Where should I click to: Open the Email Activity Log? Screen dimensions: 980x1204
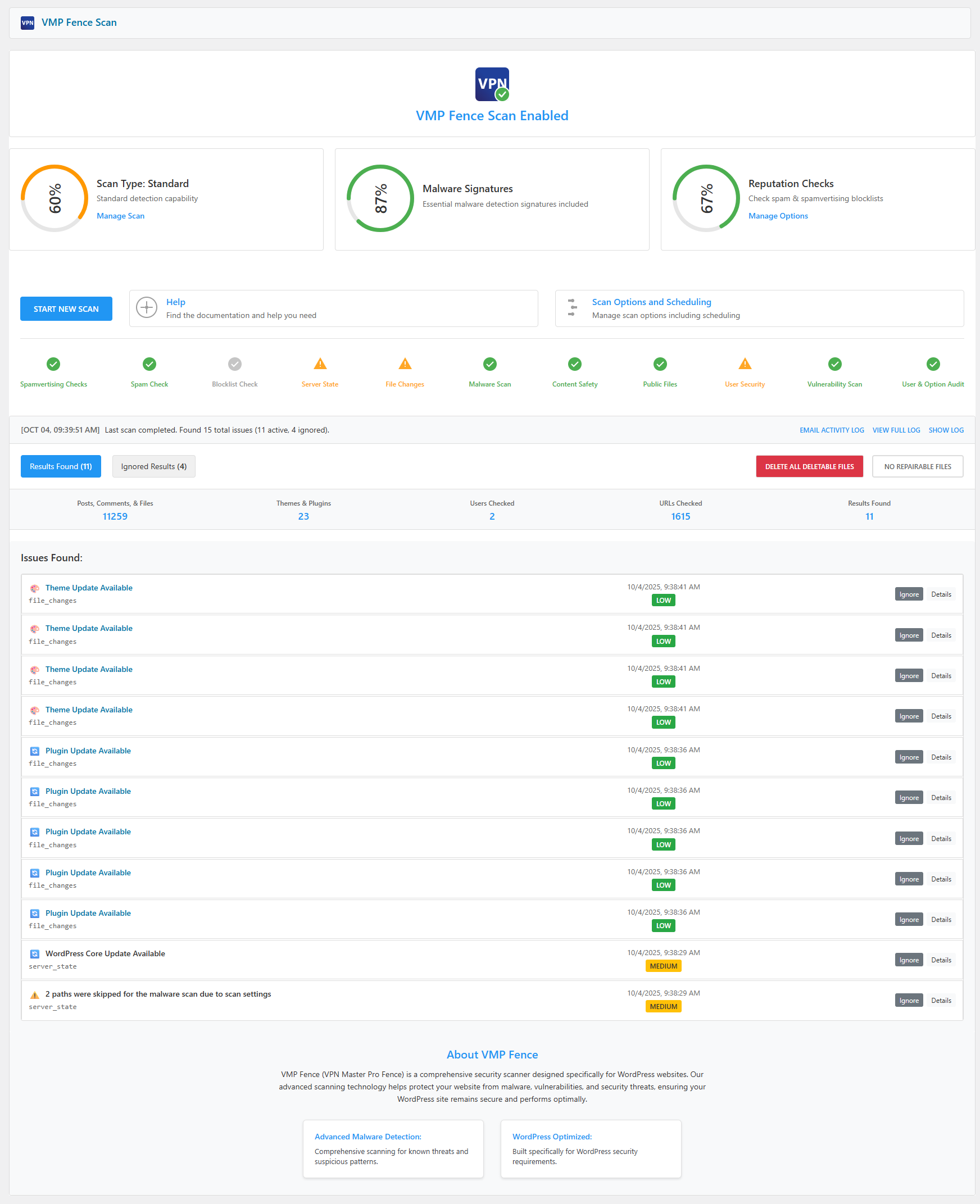tap(832, 430)
